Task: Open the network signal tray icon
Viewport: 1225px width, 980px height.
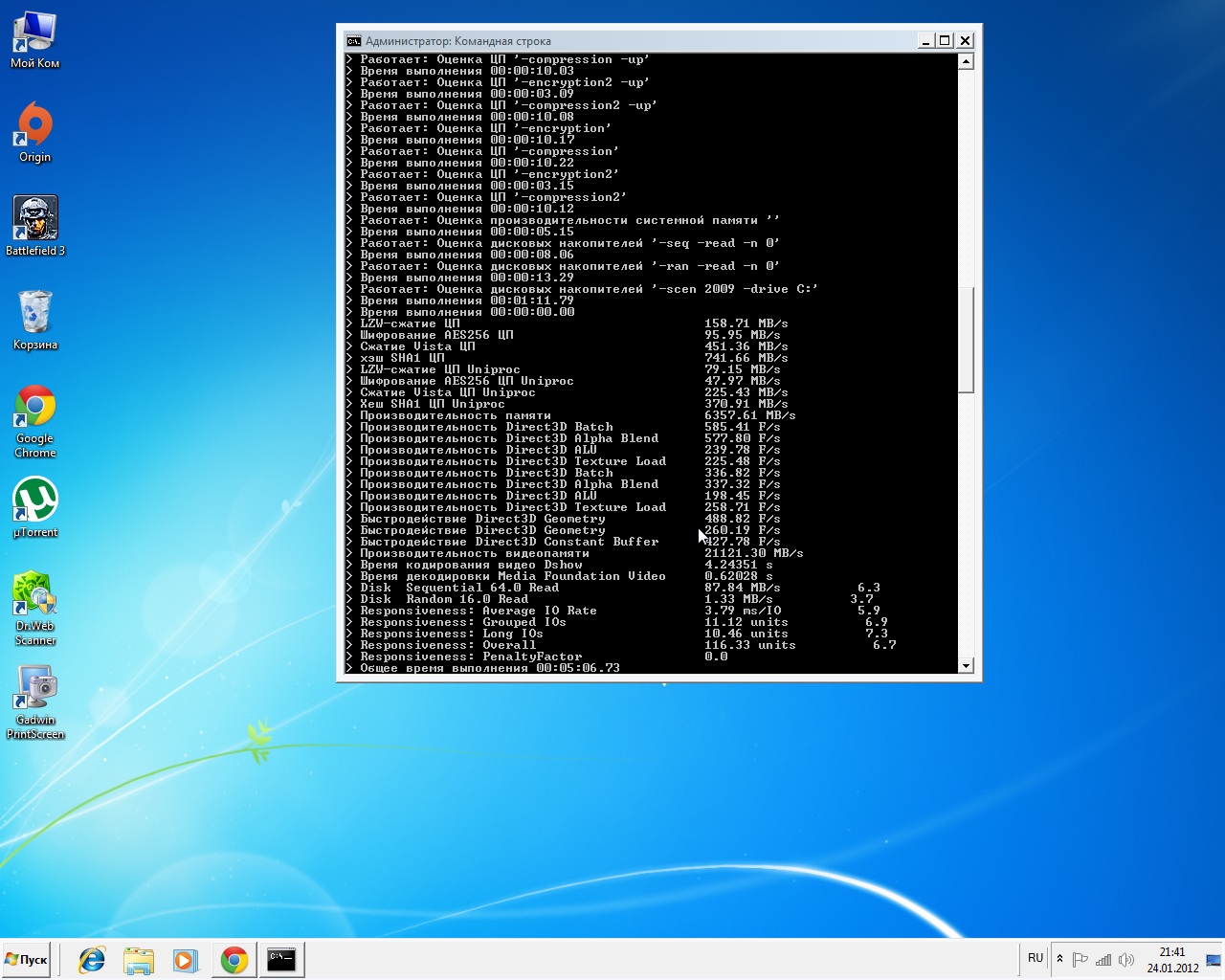Action: point(1103,959)
